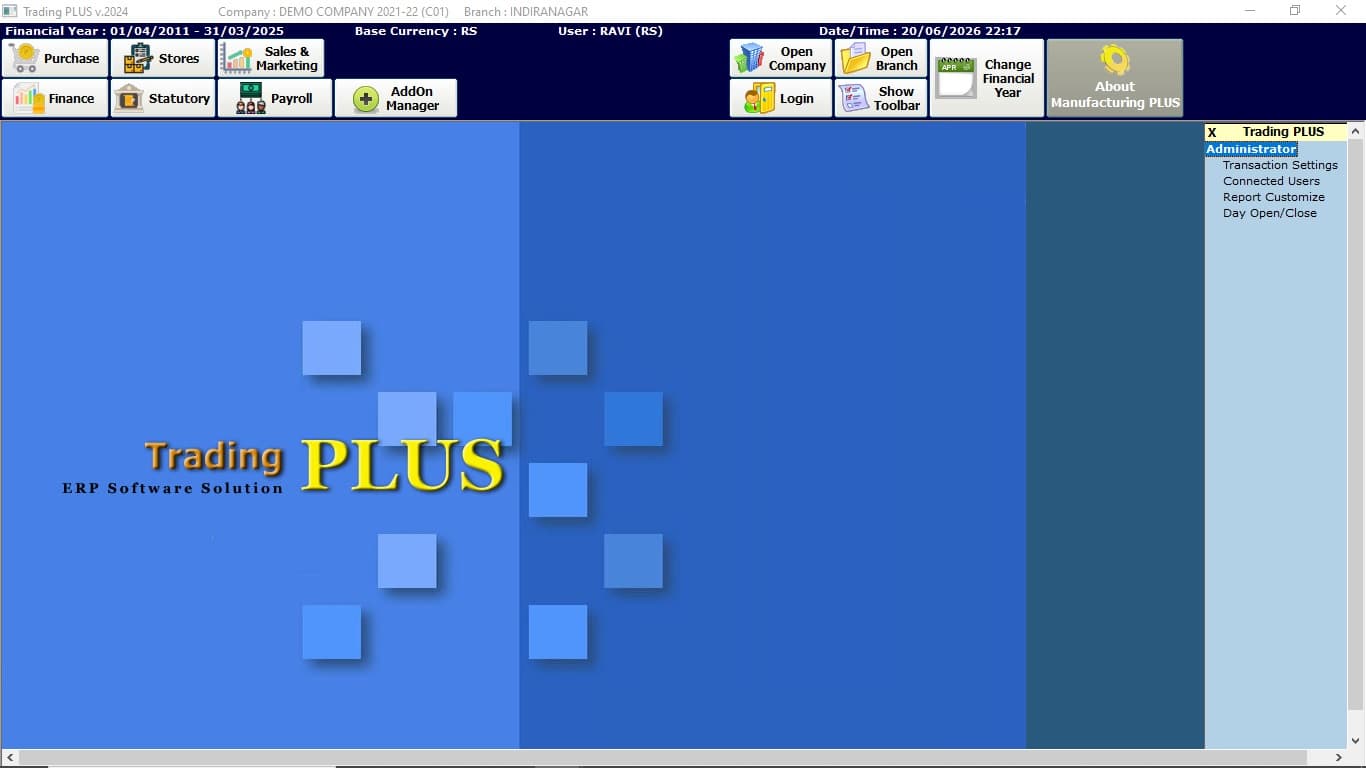The image size is (1366, 768).
Task: Click the About Manufacturing PLUS gear icon
Action: pyautogui.click(x=1115, y=60)
